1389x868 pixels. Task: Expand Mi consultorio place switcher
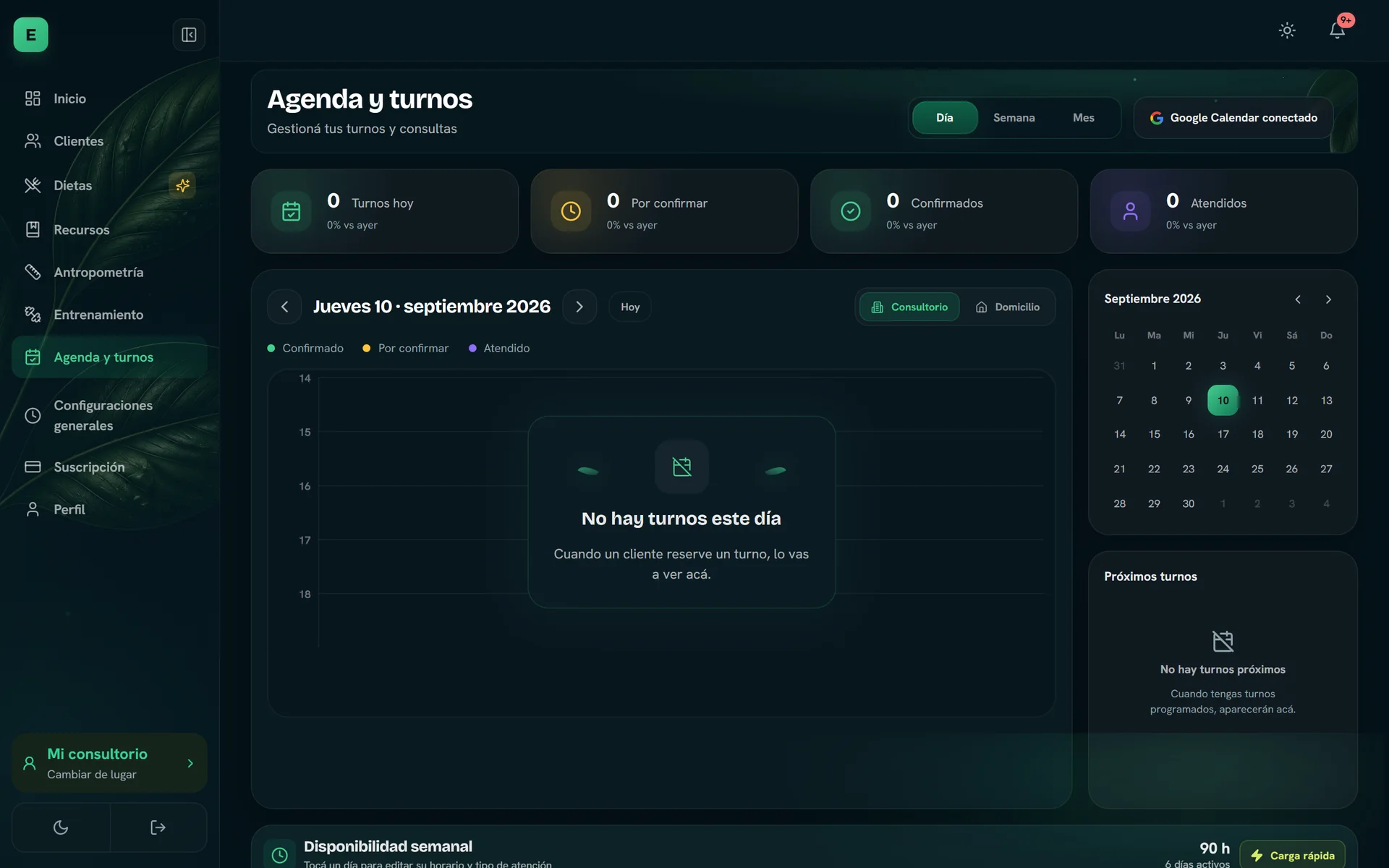(x=109, y=763)
